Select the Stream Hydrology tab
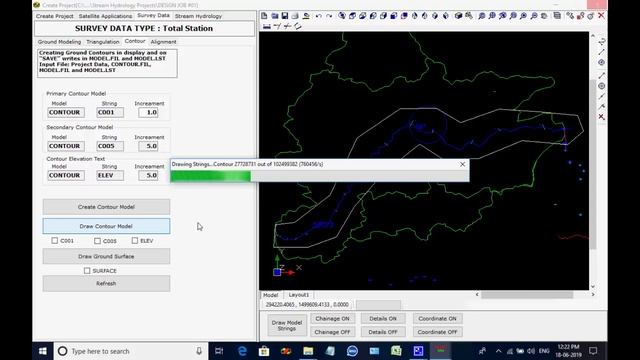This screenshot has width=640, height=360. pos(198,16)
